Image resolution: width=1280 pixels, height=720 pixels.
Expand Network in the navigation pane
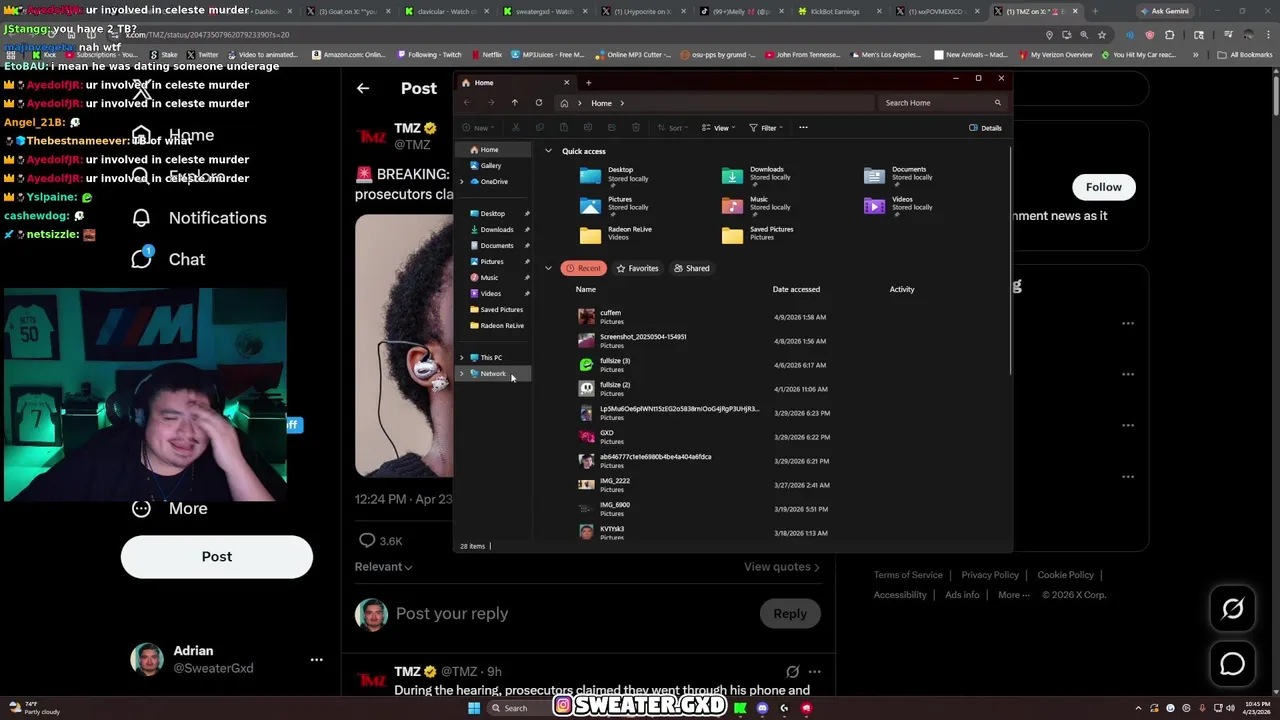coord(462,374)
